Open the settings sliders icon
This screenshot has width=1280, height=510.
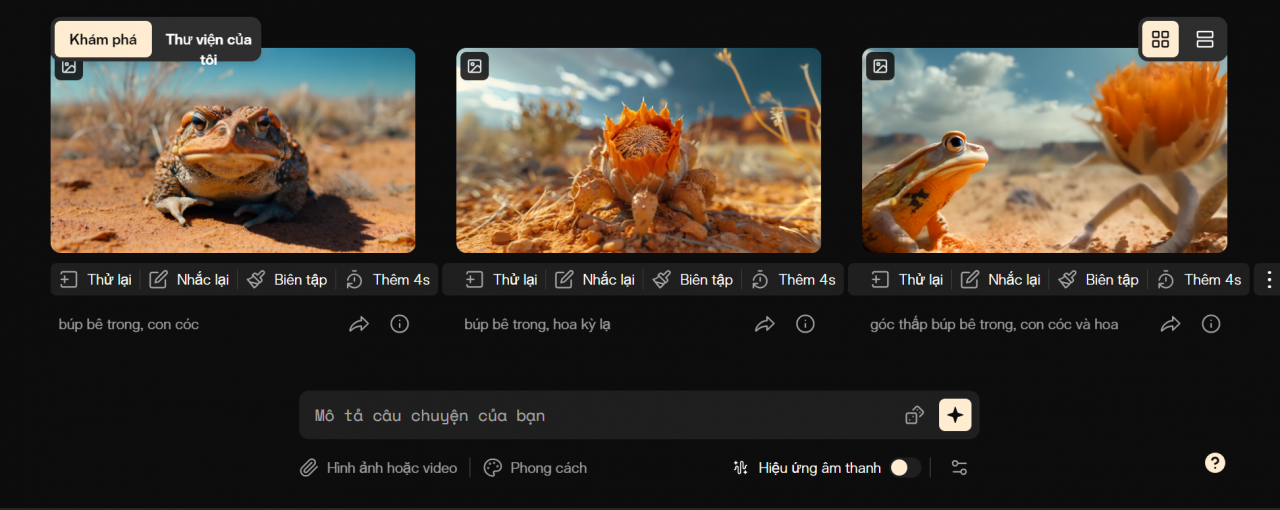click(959, 468)
